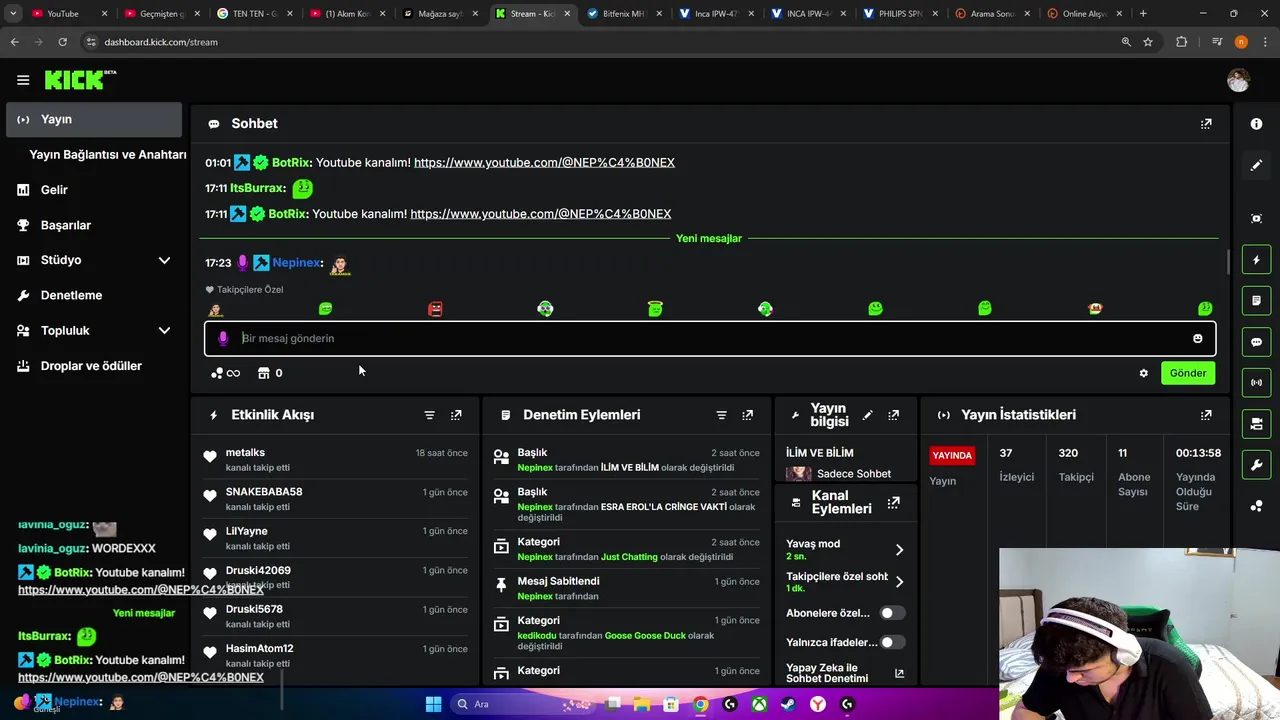The height and width of the screenshot is (720, 1280).
Task: Click the Gönder send button
Action: (x=1188, y=373)
